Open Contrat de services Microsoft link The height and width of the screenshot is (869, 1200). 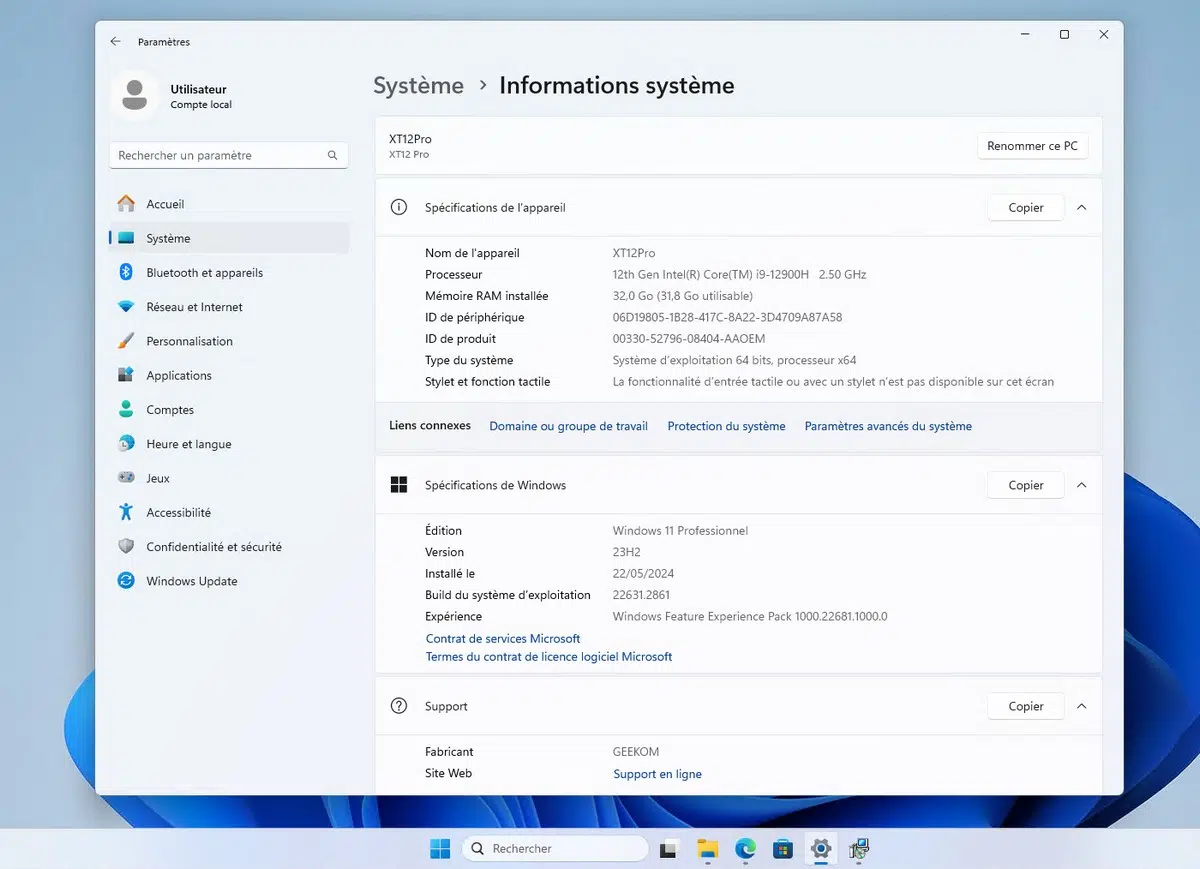click(503, 638)
